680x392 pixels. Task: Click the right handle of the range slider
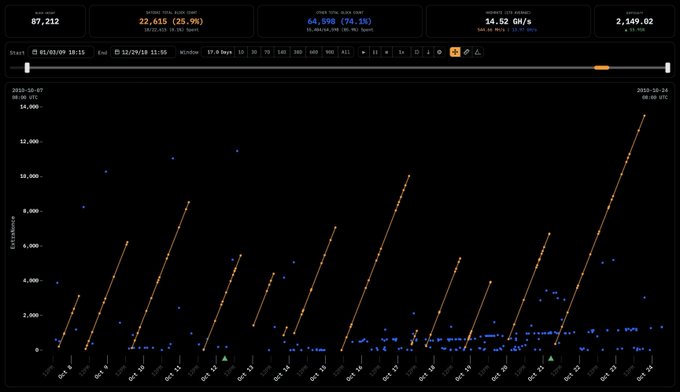click(667, 68)
